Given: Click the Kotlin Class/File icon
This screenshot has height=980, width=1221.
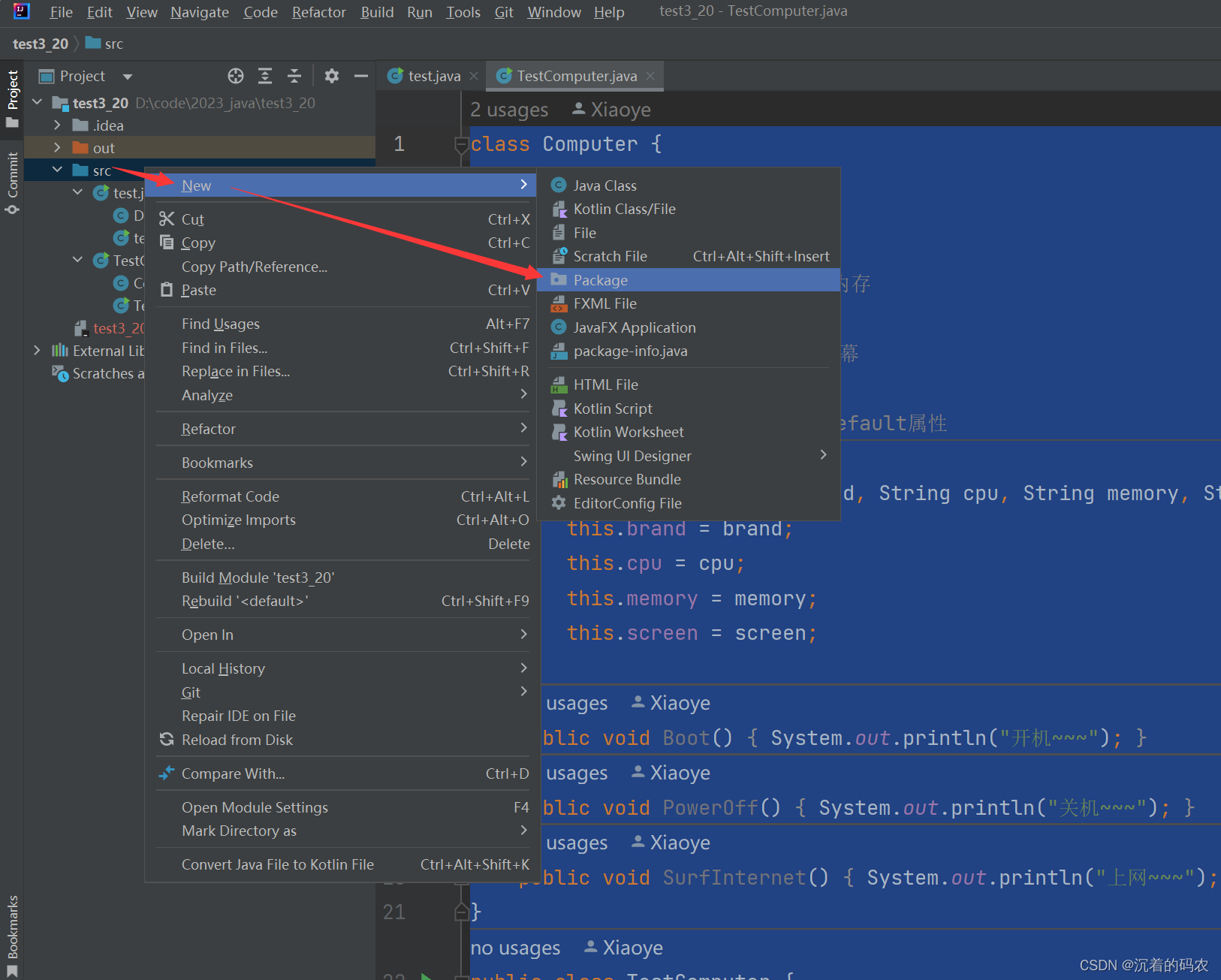Looking at the screenshot, I should point(559,209).
